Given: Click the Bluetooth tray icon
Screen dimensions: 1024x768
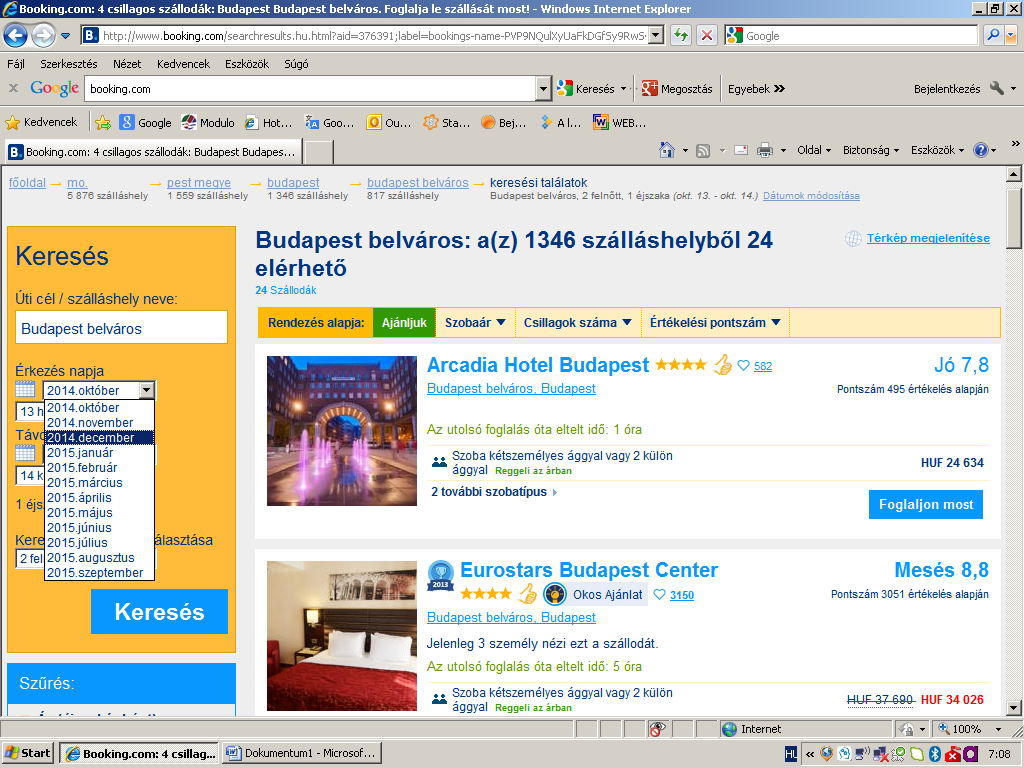Looking at the screenshot, I should tap(935, 754).
